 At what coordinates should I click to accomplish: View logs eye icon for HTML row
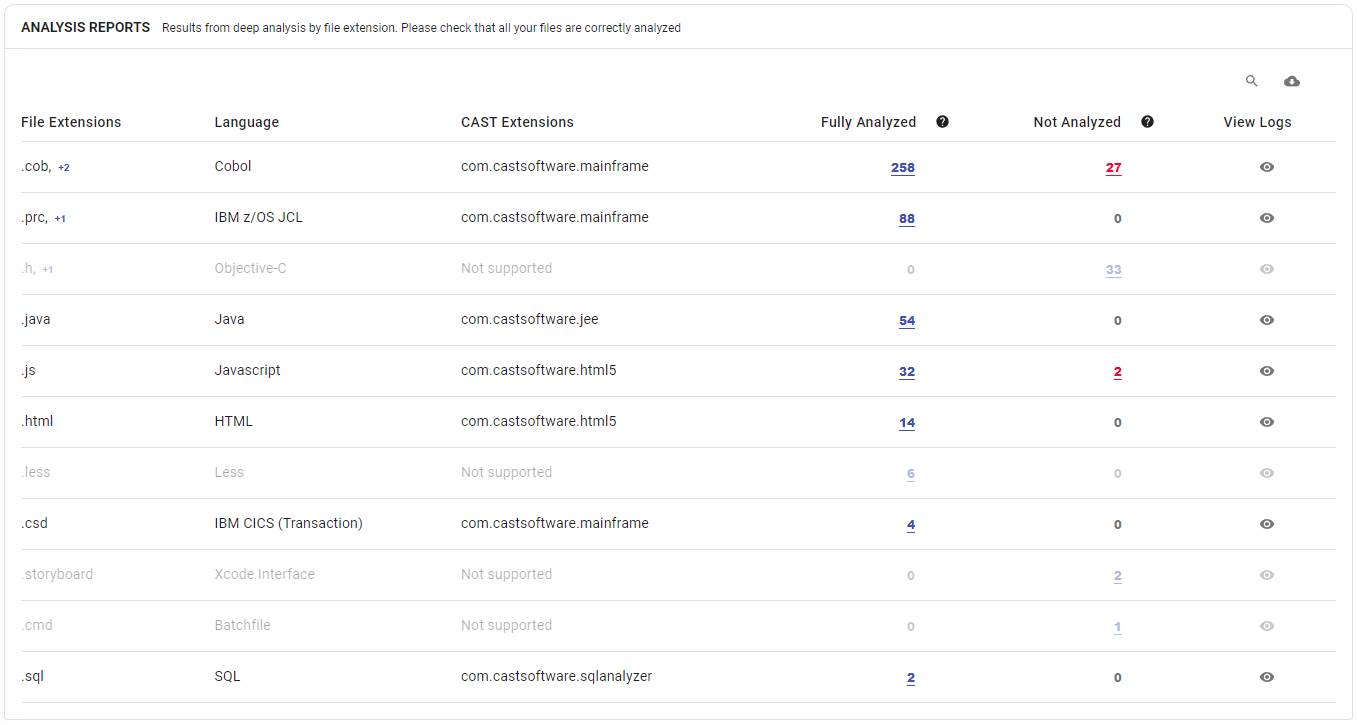1267,422
